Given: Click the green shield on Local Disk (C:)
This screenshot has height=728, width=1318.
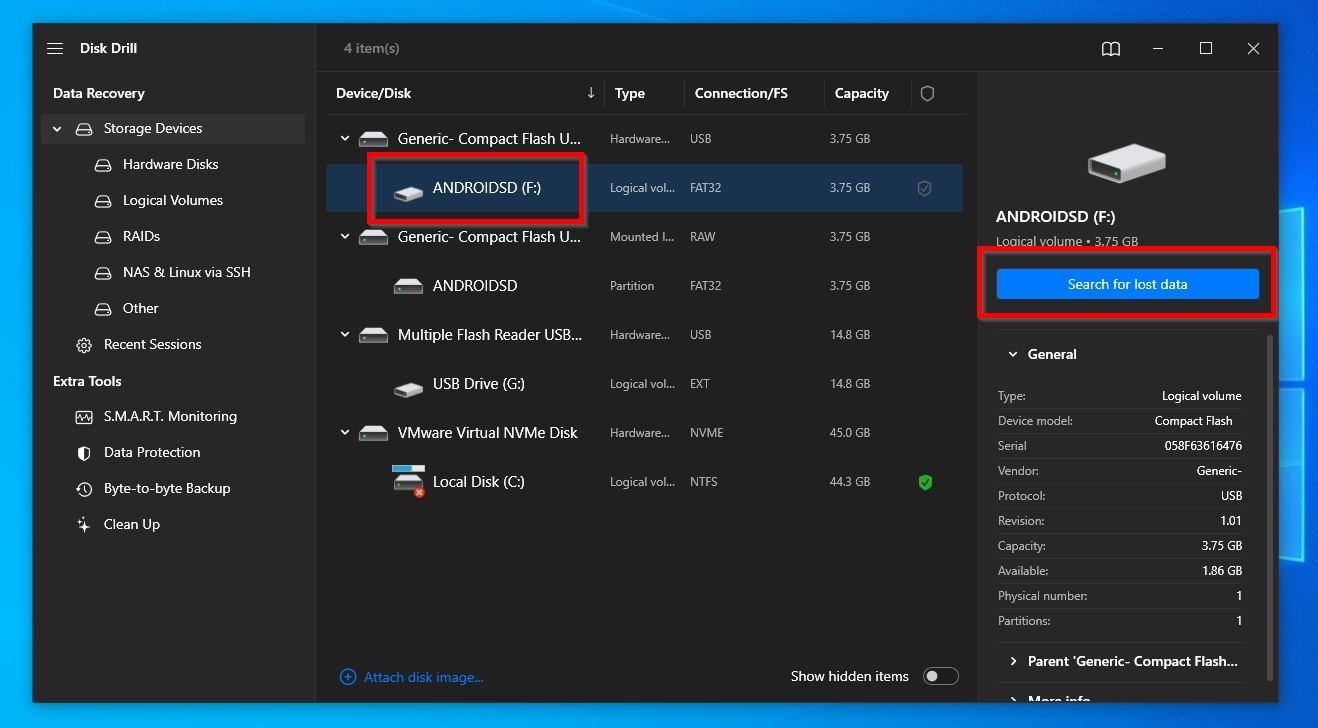Looking at the screenshot, I should pyautogui.click(x=925, y=482).
